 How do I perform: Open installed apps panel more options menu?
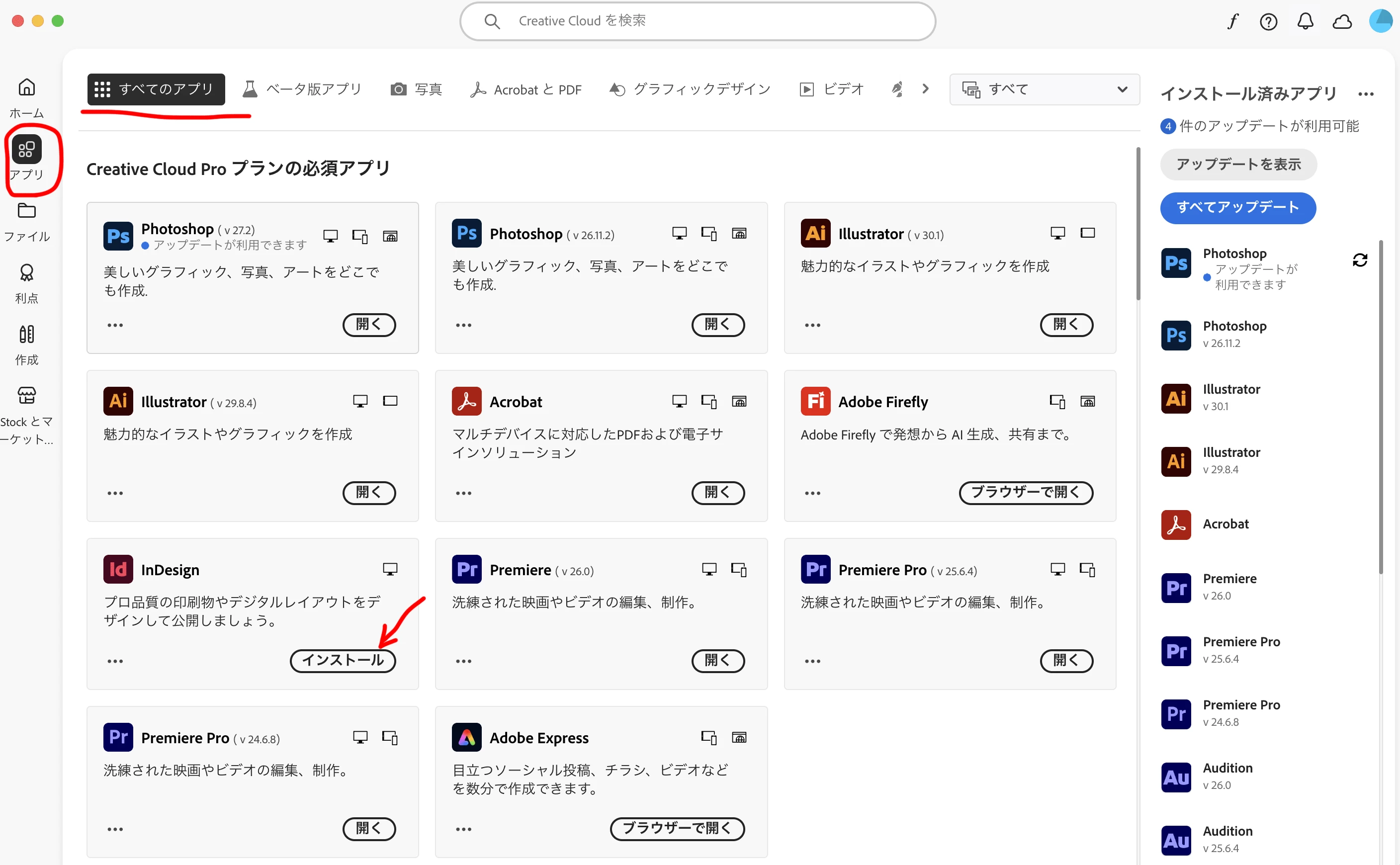[1365, 94]
